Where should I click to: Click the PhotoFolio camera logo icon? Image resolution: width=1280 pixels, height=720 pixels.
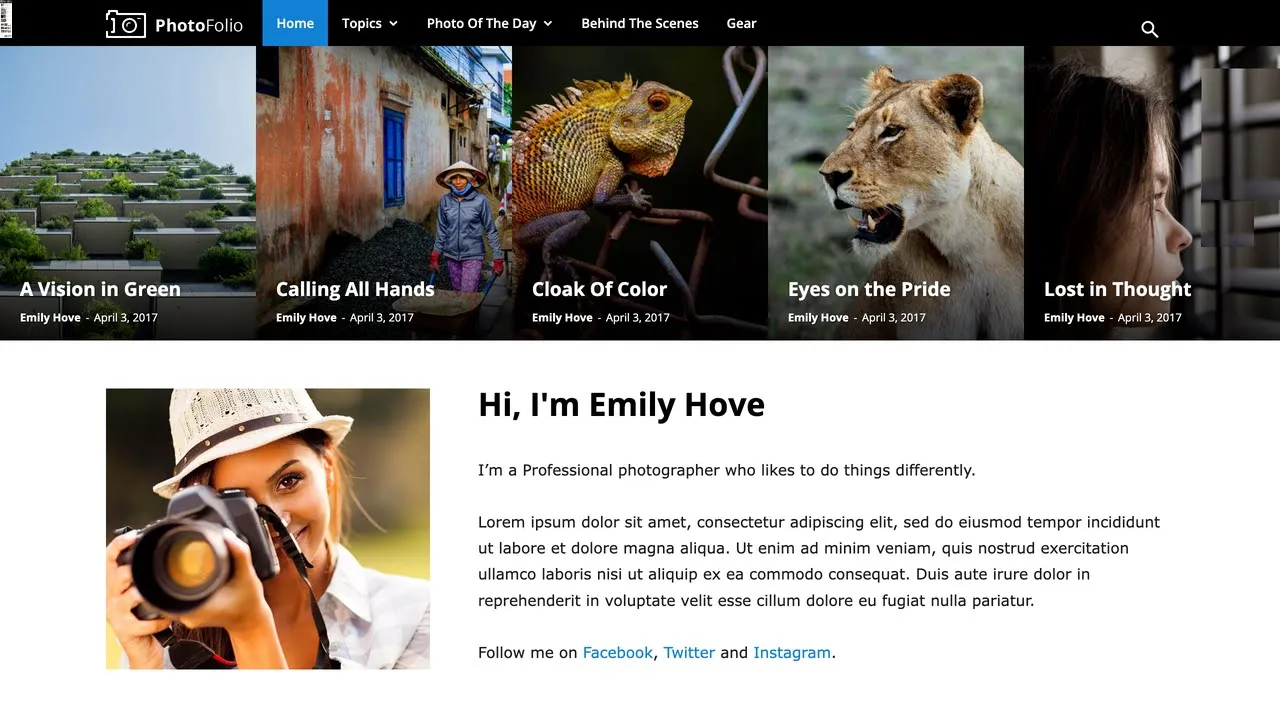tap(126, 24)
